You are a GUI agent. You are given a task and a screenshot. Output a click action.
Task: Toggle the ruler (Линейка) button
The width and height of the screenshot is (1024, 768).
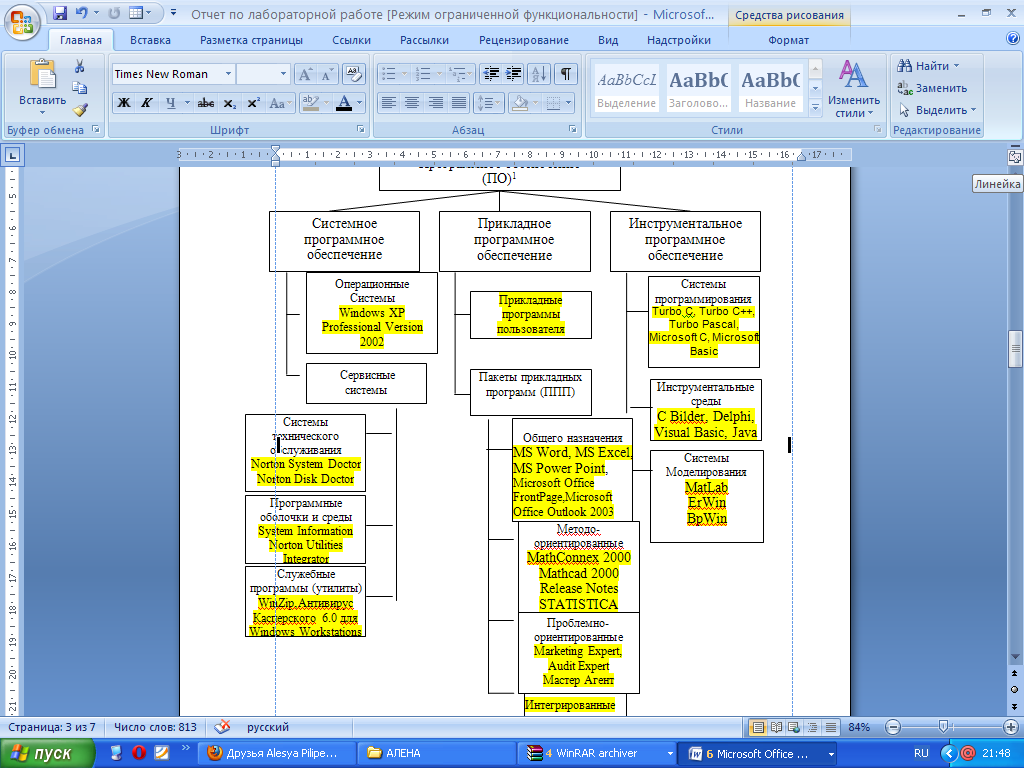click(1014, 157)
